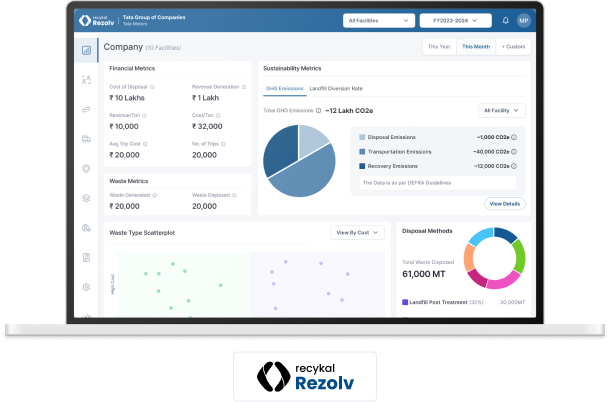Select the This Year period tab

point(439,47)
